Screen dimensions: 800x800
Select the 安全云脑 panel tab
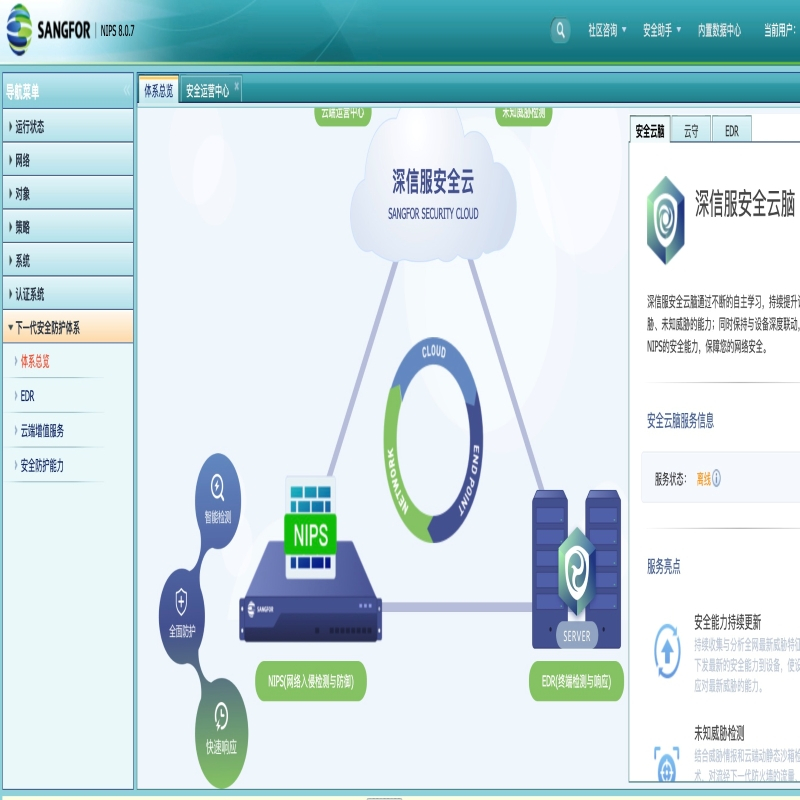649,131
